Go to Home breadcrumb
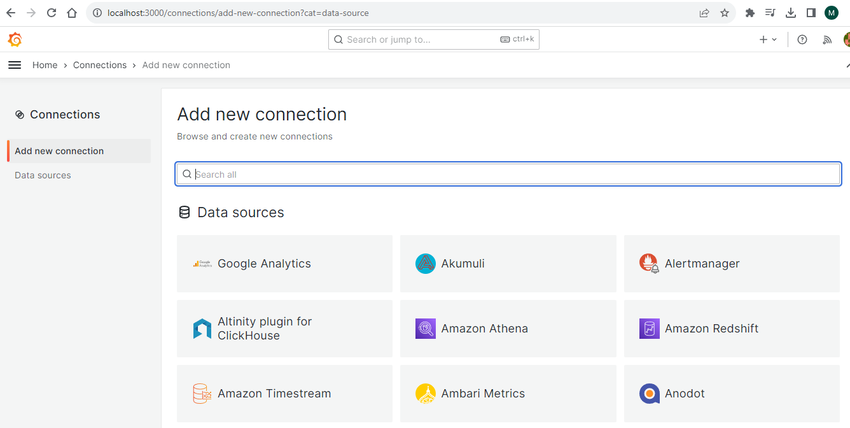 click(44, 65)
